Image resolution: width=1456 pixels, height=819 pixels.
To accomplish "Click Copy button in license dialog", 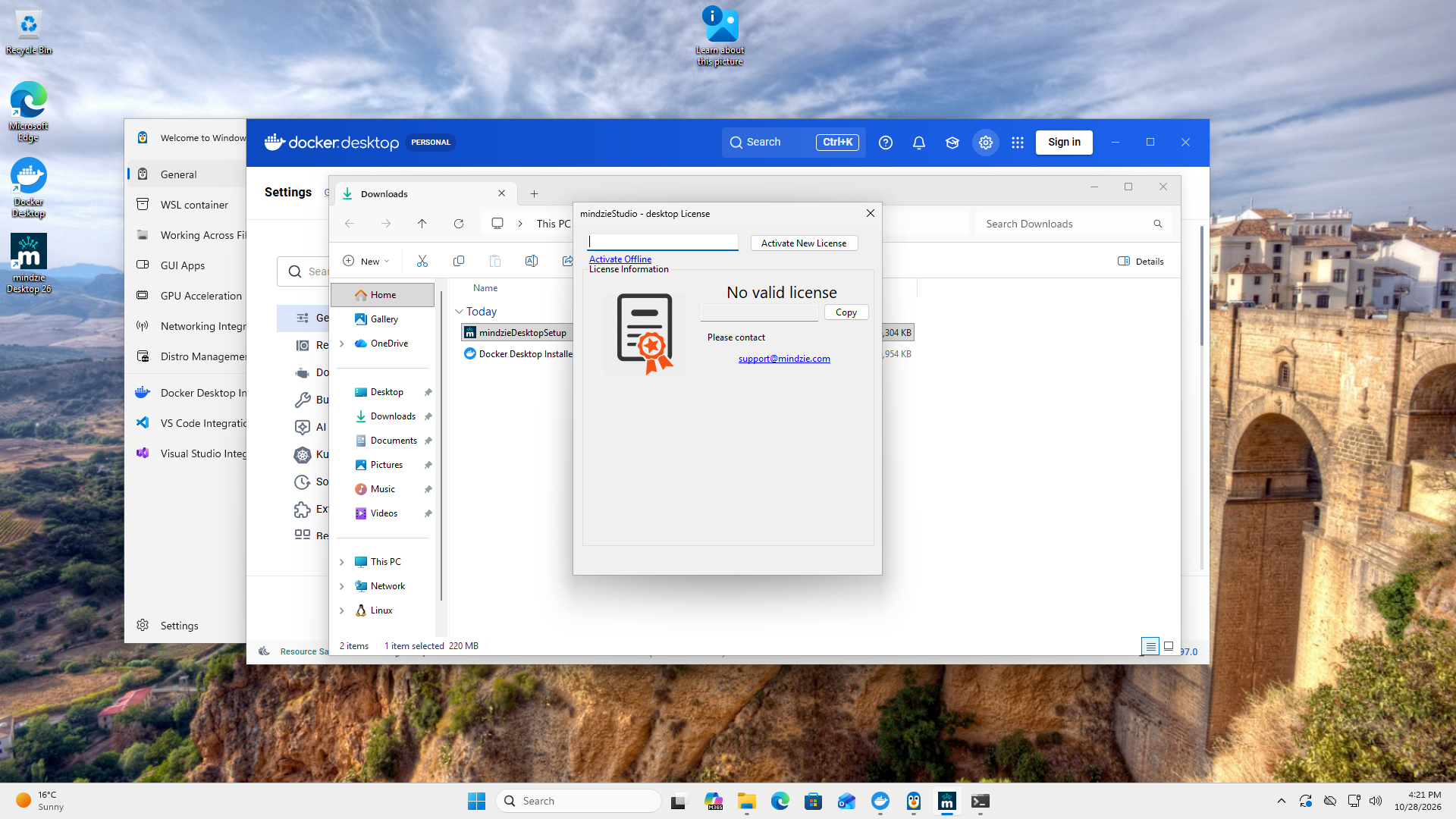I will pyautogui.click(x=846, y=312).
